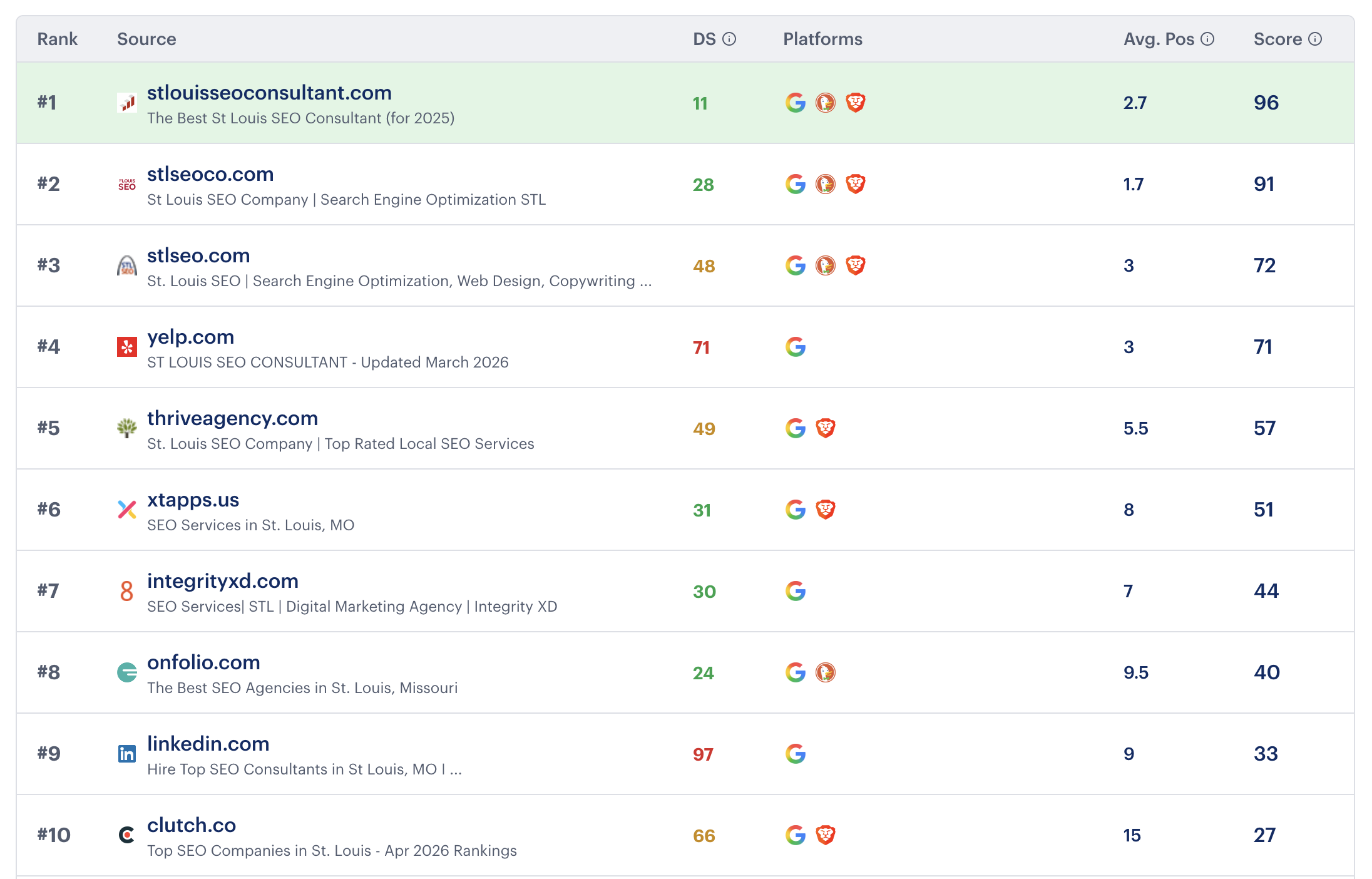Click Google icon in onfolio.com row
The height and width of the screenshot is (879, 1372).
click(x=796, y=672)
